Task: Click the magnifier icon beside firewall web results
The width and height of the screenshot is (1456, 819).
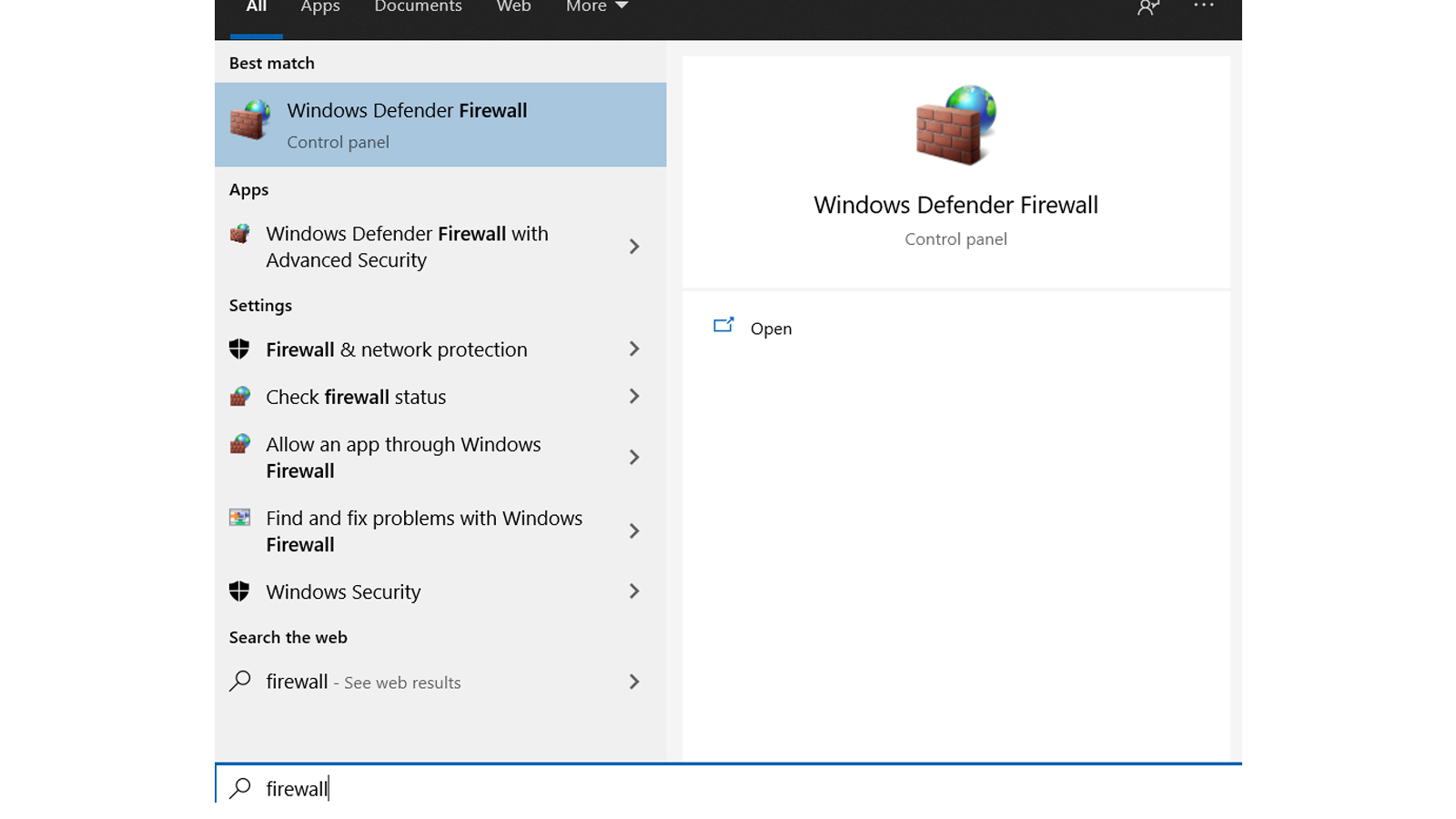Action: pos(240,682)
